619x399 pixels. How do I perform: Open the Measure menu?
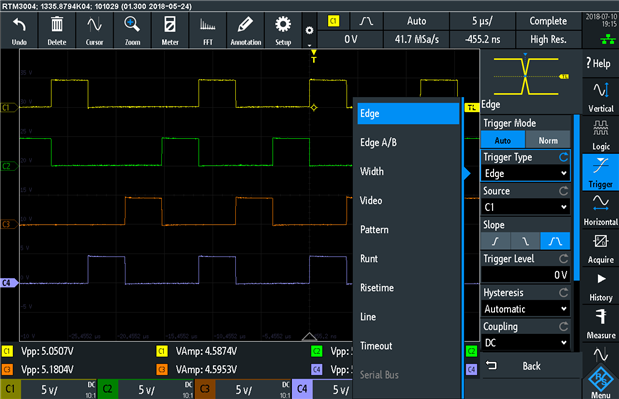pos(600,324)
